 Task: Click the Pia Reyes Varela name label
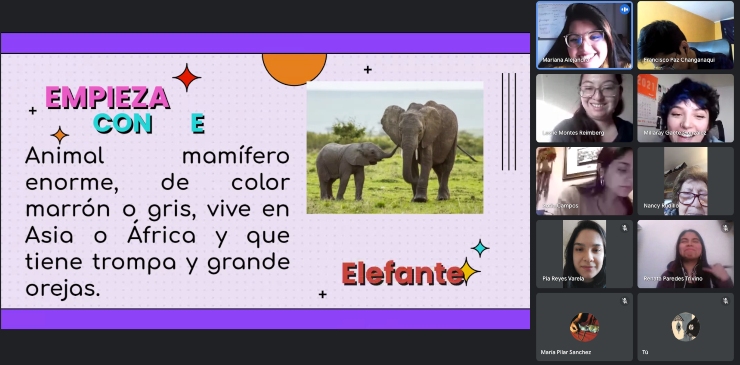(563, 279)
